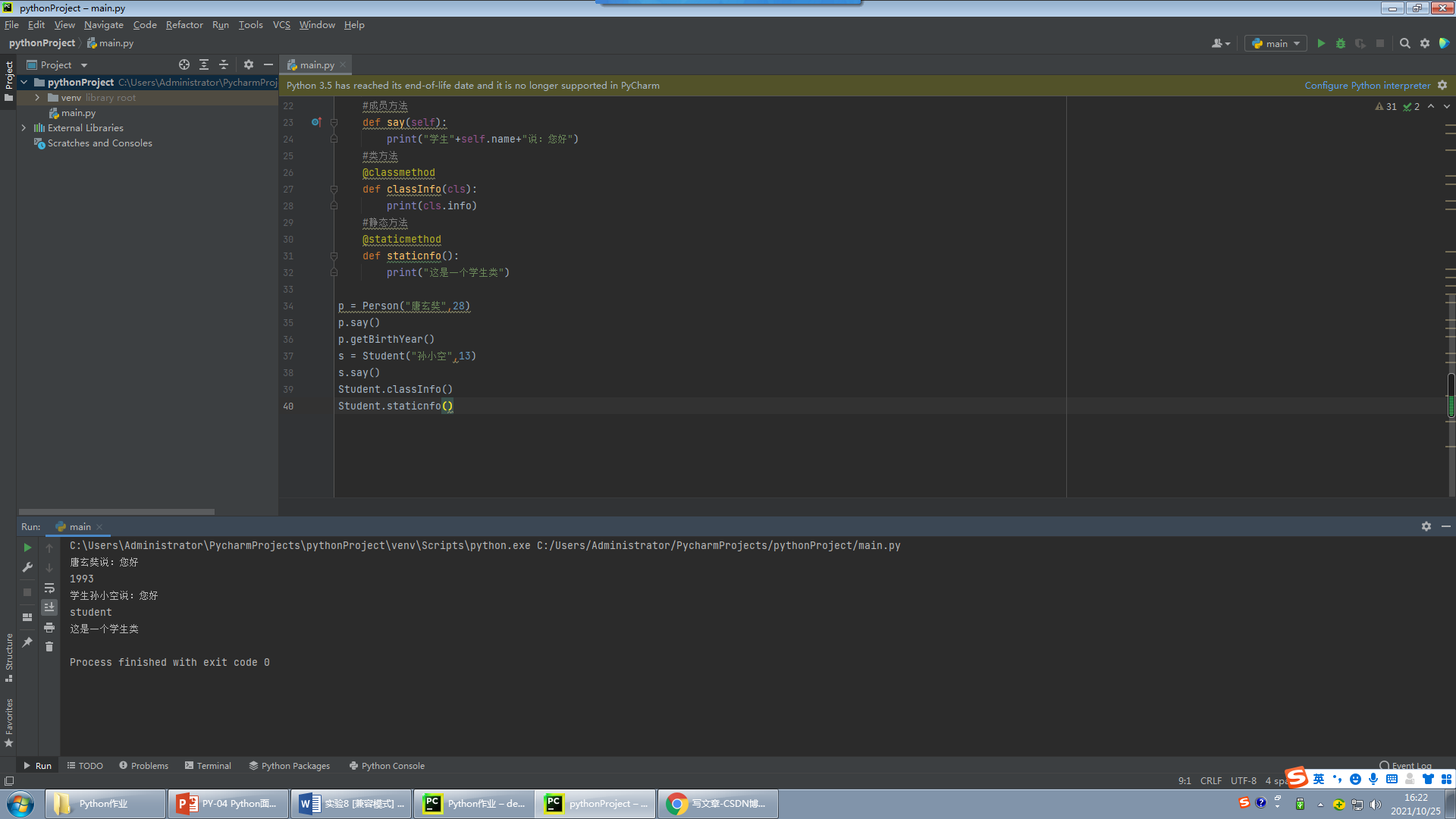Expand the venv folder in the project tree

click(x=37, y=98)
